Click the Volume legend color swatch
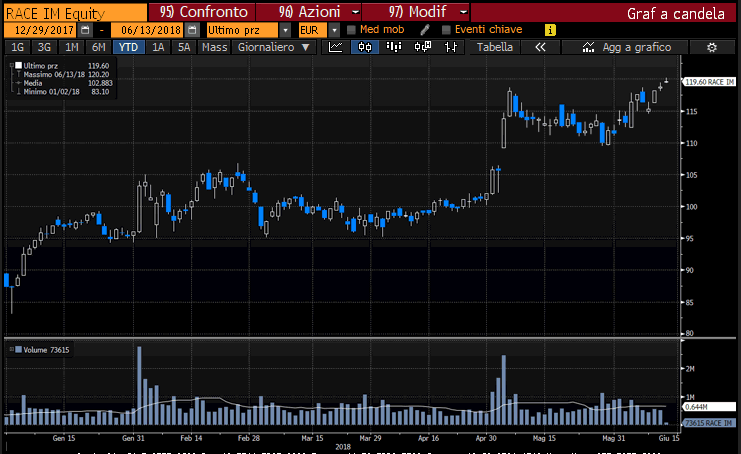Viewport: 741px width, 454px height. coord(18,350)
